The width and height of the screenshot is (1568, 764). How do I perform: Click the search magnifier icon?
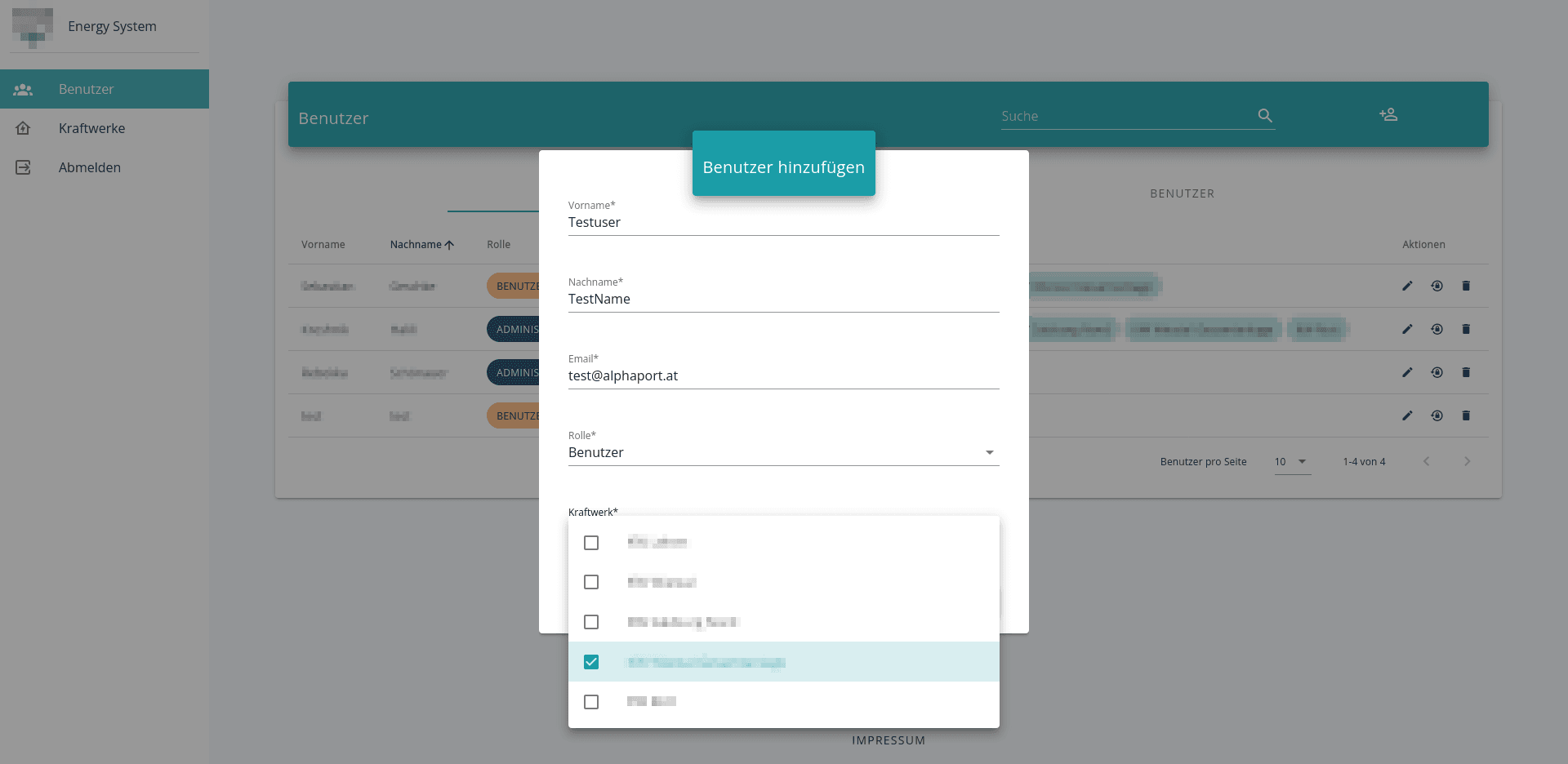point(1265,116)
